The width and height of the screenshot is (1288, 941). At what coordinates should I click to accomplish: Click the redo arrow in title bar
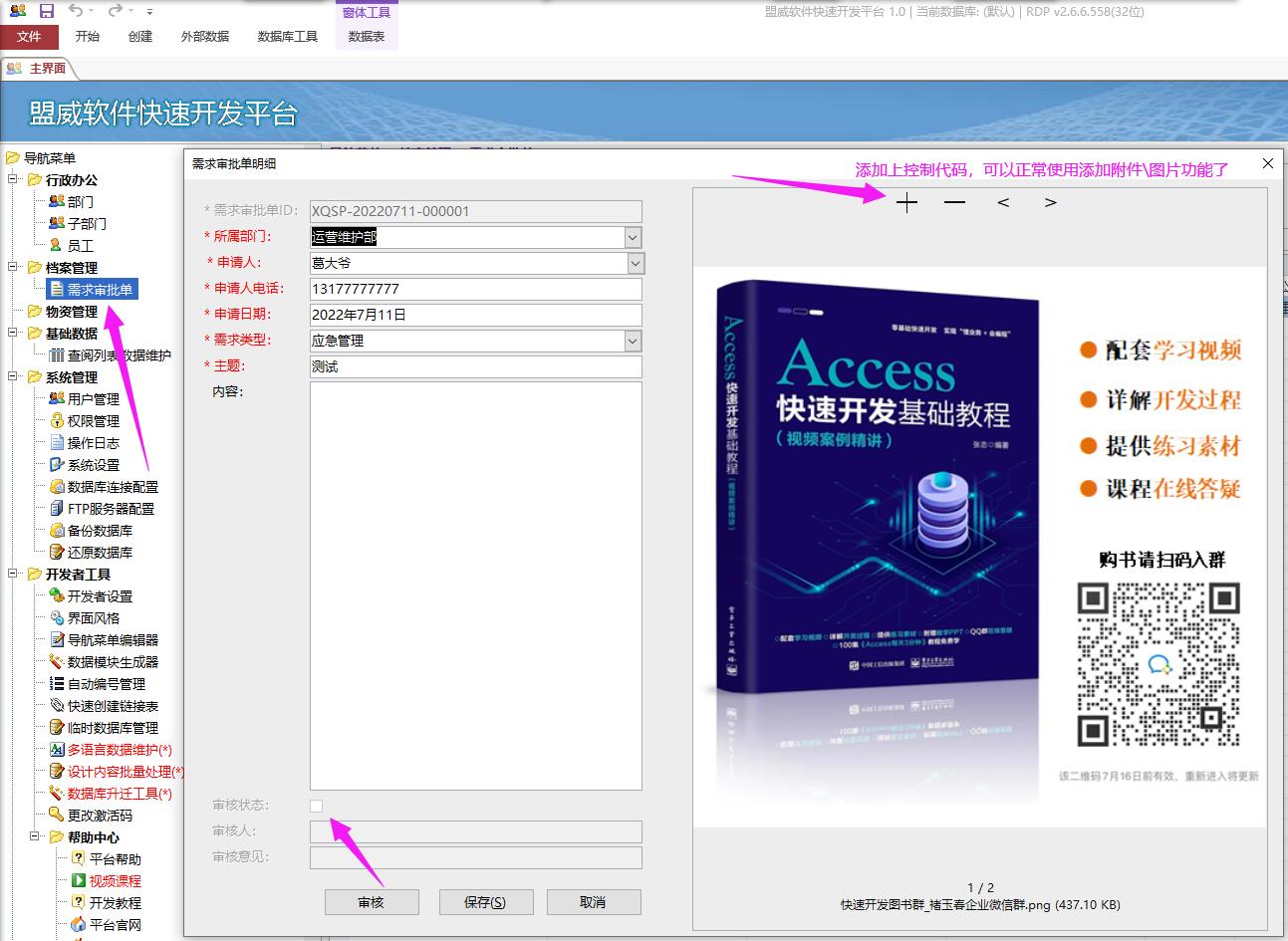(115, 11)
